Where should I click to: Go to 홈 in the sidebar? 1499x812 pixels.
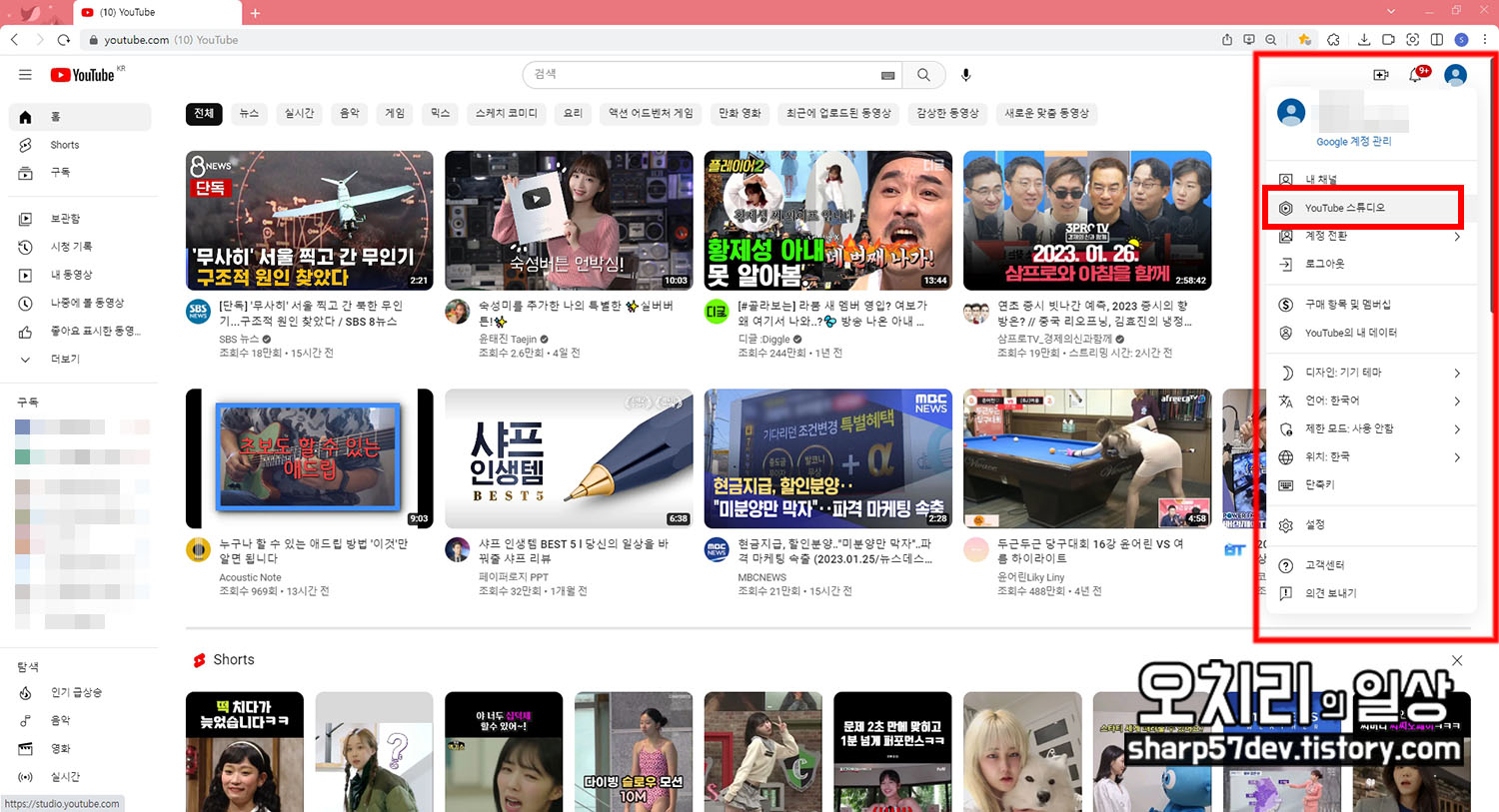coord(80,117)
